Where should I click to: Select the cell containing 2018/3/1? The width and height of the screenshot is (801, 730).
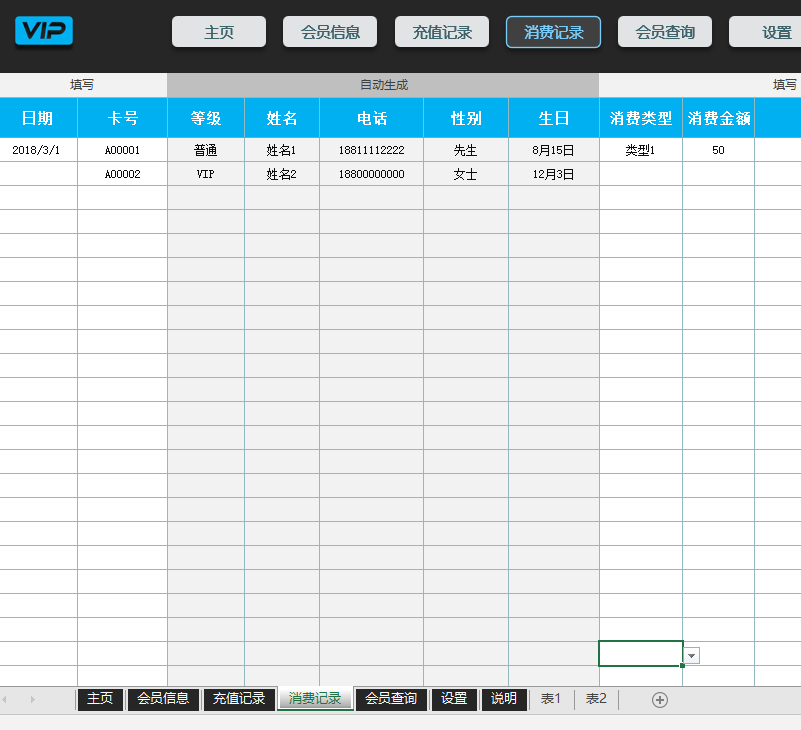tap(38, 150)
